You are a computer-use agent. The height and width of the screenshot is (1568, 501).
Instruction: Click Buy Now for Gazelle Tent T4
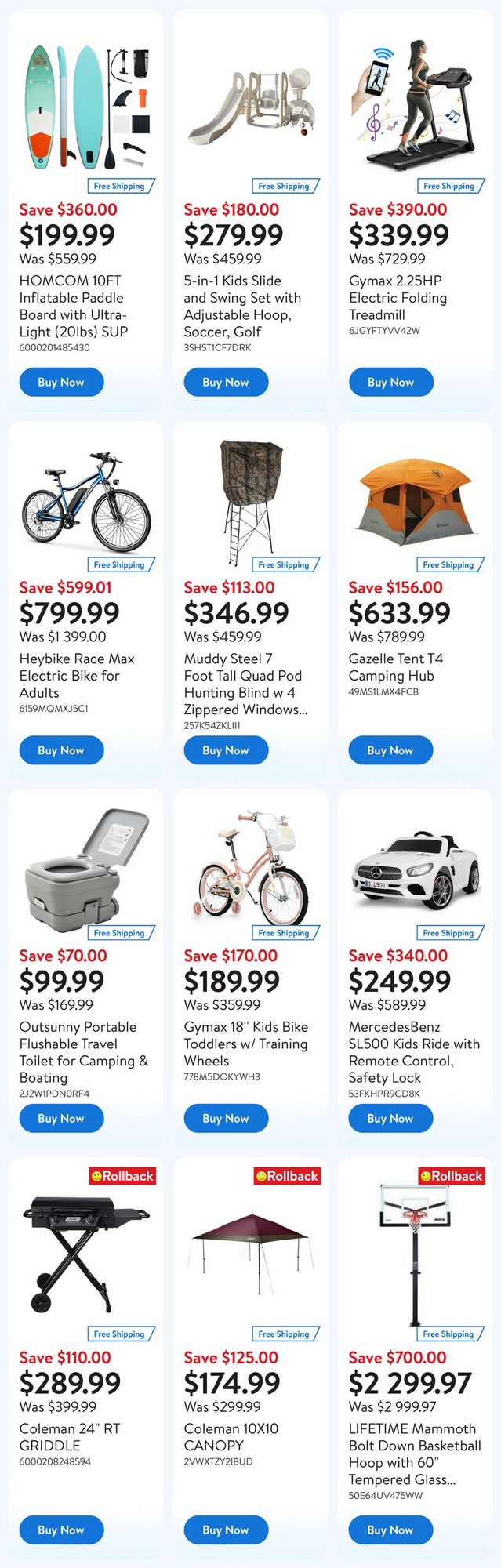click(390, 750)
